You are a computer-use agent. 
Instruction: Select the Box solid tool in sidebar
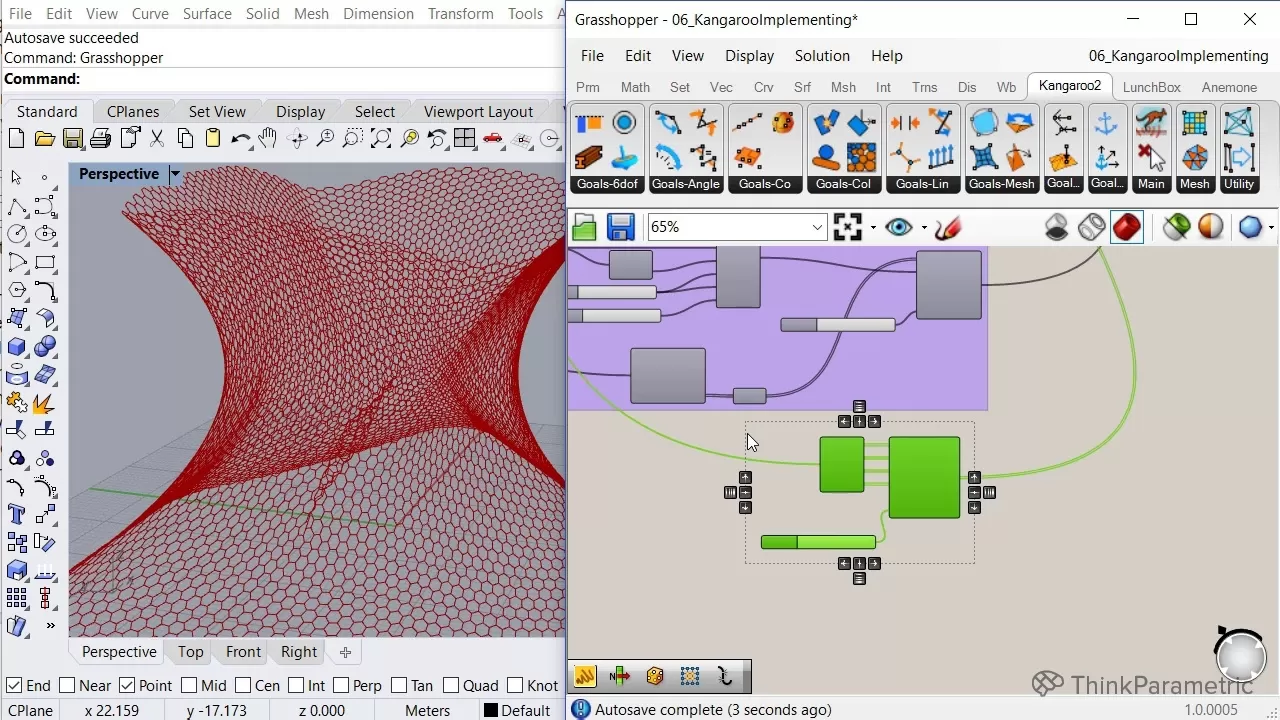click(x=17, y=347)
